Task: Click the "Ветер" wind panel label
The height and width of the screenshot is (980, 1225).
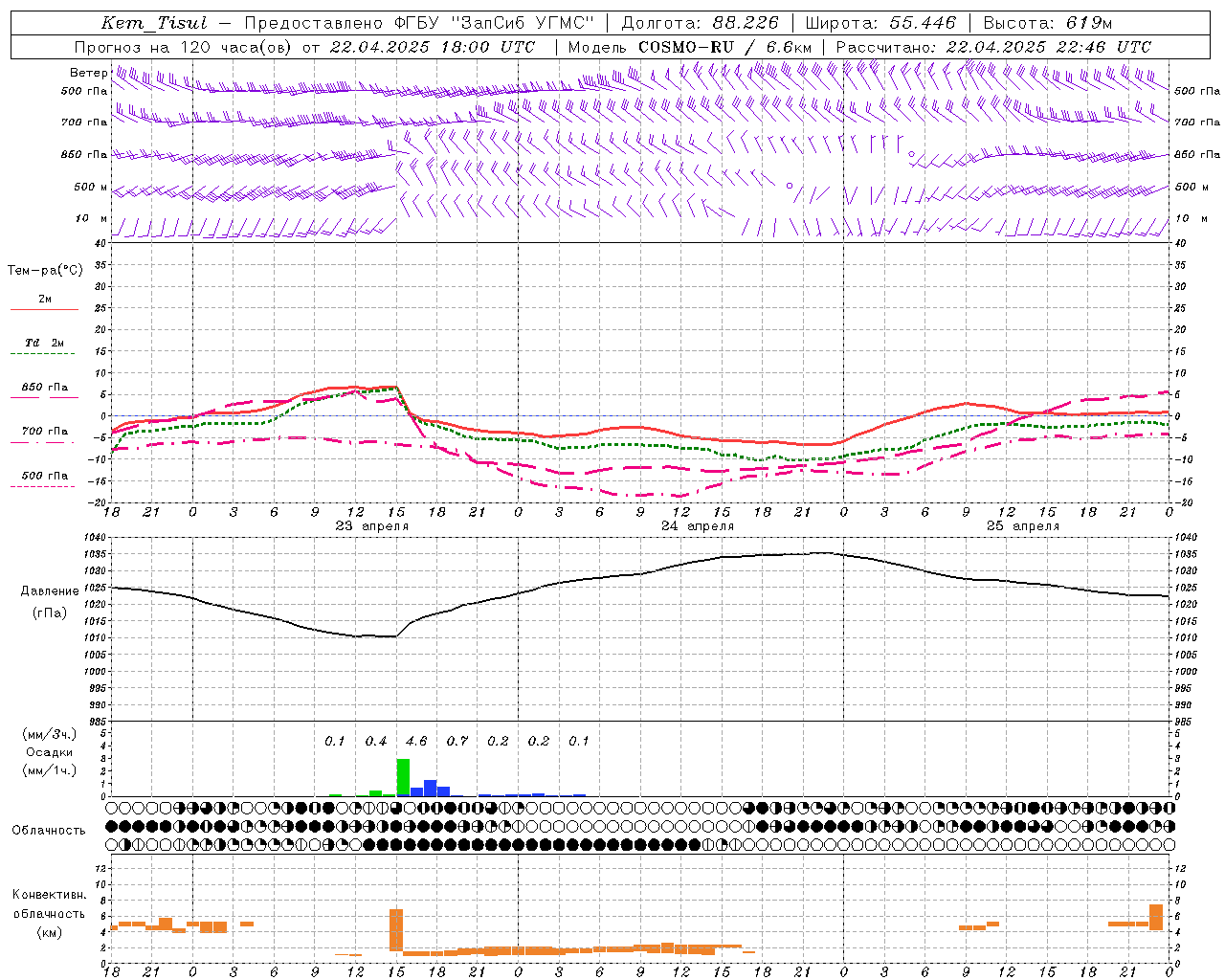Action: coord(88,73)
